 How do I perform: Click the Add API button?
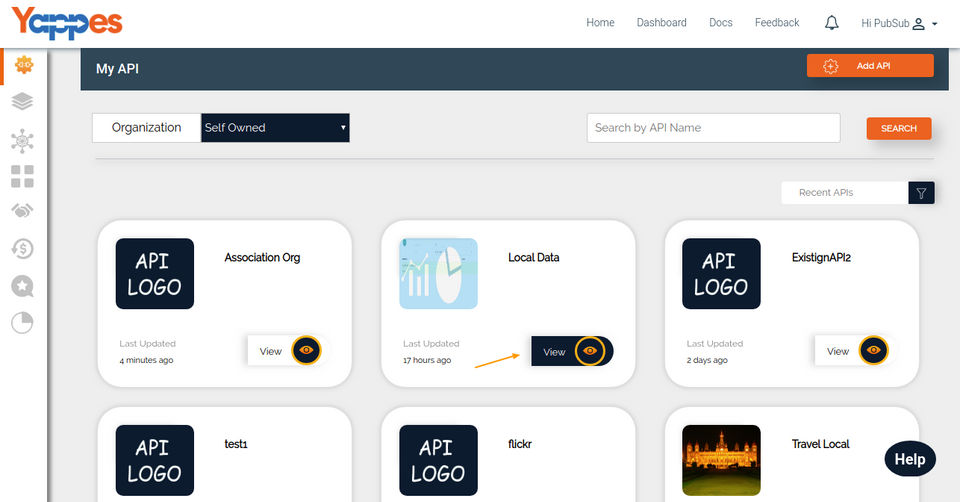click(870, 66)
